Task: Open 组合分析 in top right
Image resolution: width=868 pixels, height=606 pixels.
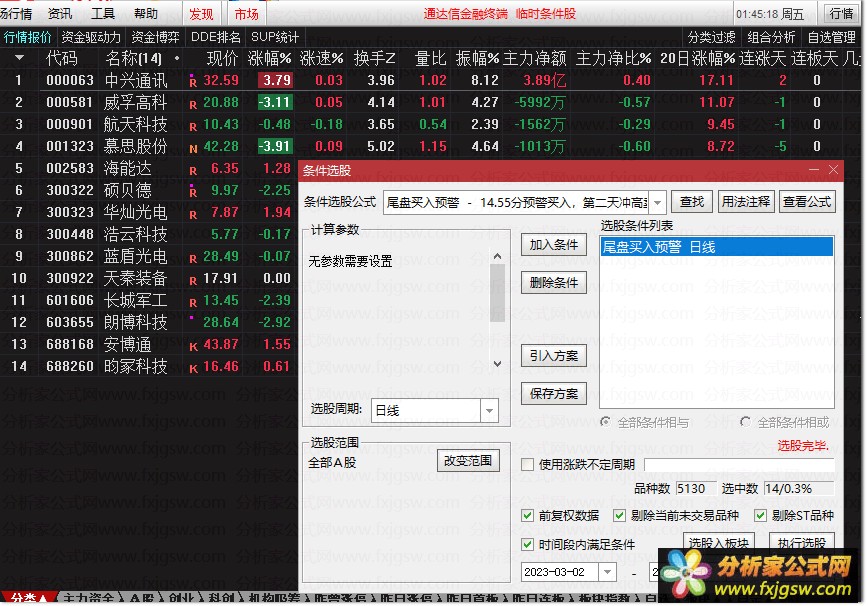Action: [771, 37]
